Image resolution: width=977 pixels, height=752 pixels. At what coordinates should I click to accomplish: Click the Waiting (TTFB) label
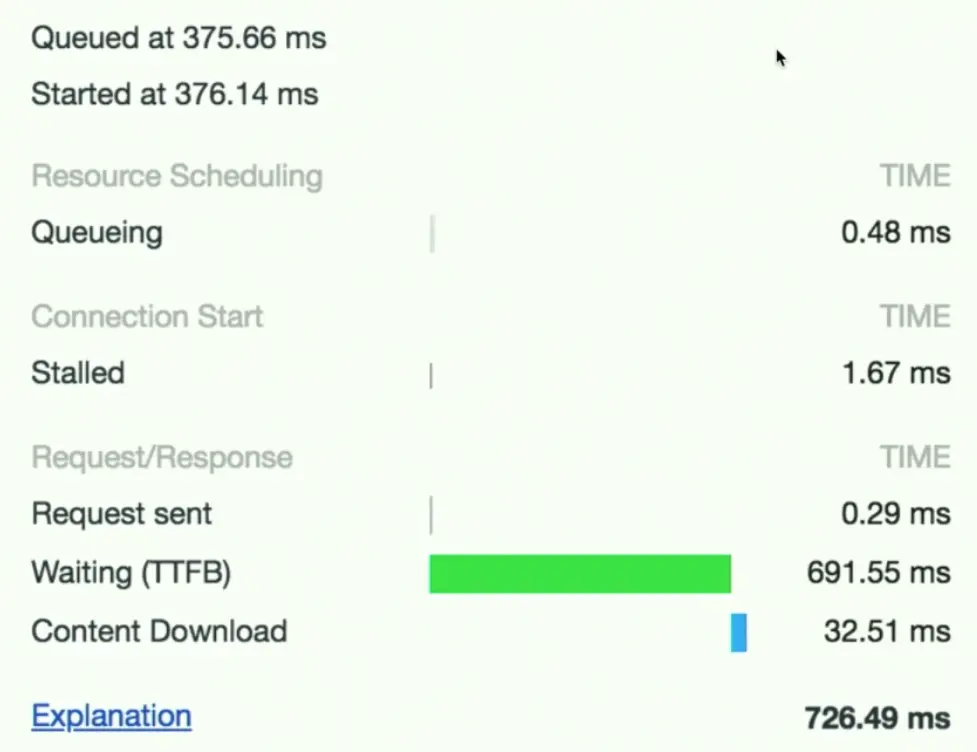coord(131,573)
